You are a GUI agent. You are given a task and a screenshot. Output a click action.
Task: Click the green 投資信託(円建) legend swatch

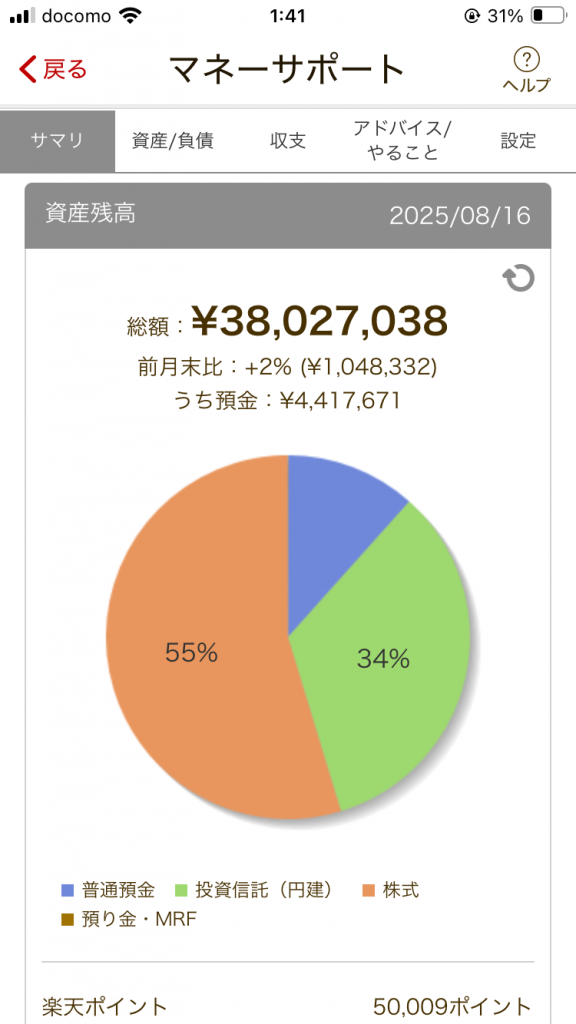(182, 890)
